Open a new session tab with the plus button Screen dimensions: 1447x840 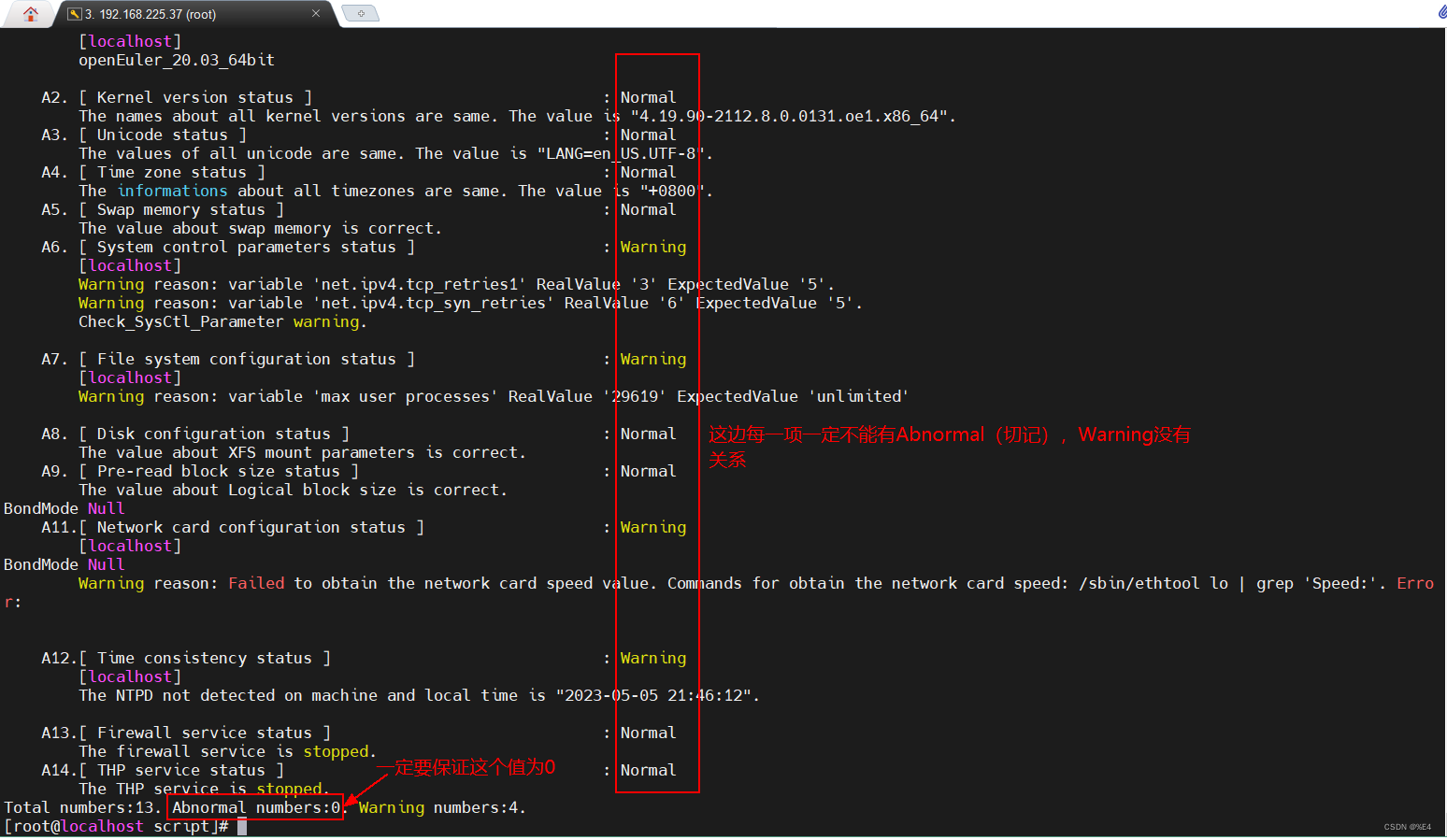pos(360,14)
